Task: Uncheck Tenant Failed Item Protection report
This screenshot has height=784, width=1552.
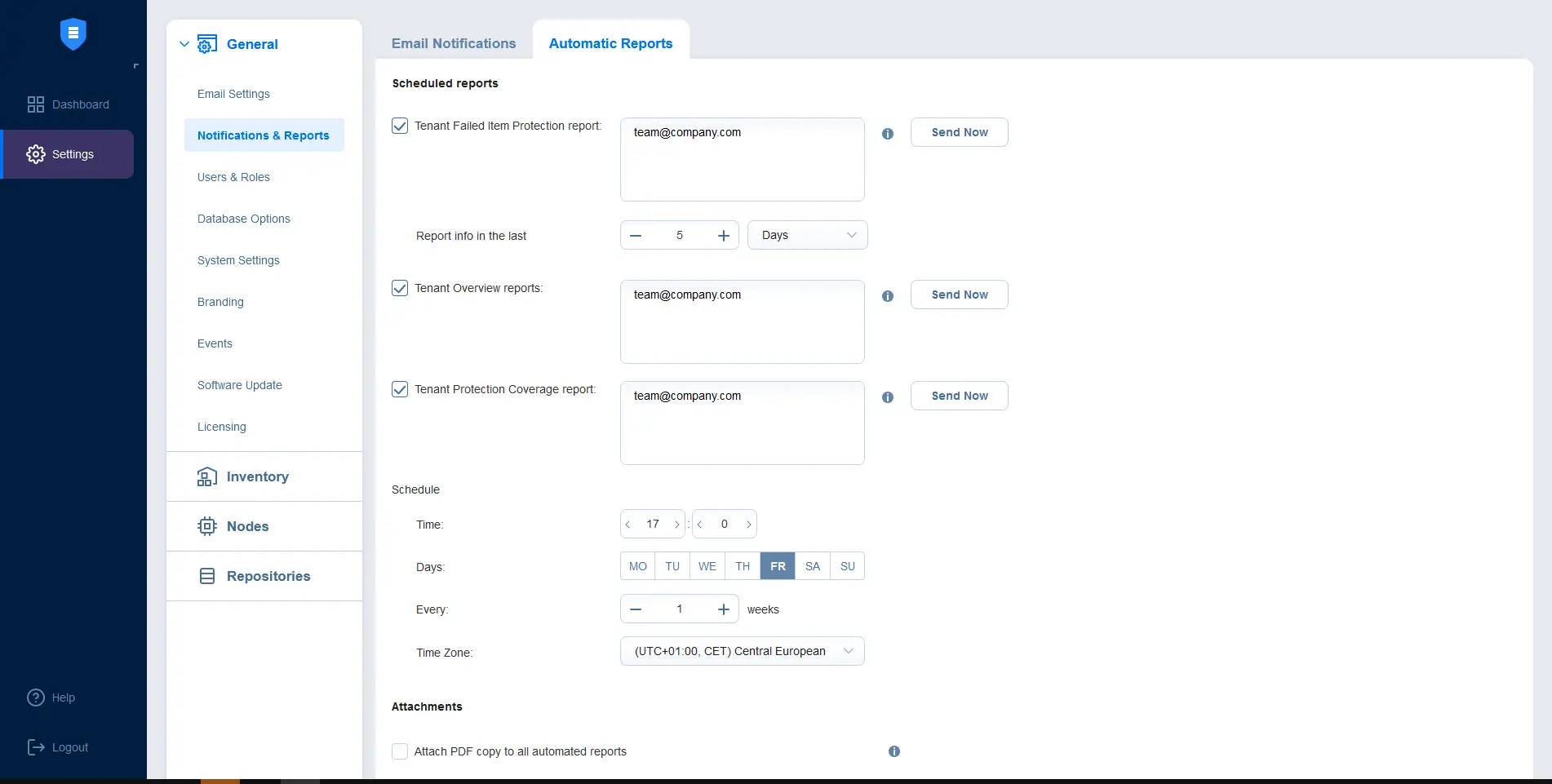Action: tap(400, 126)
